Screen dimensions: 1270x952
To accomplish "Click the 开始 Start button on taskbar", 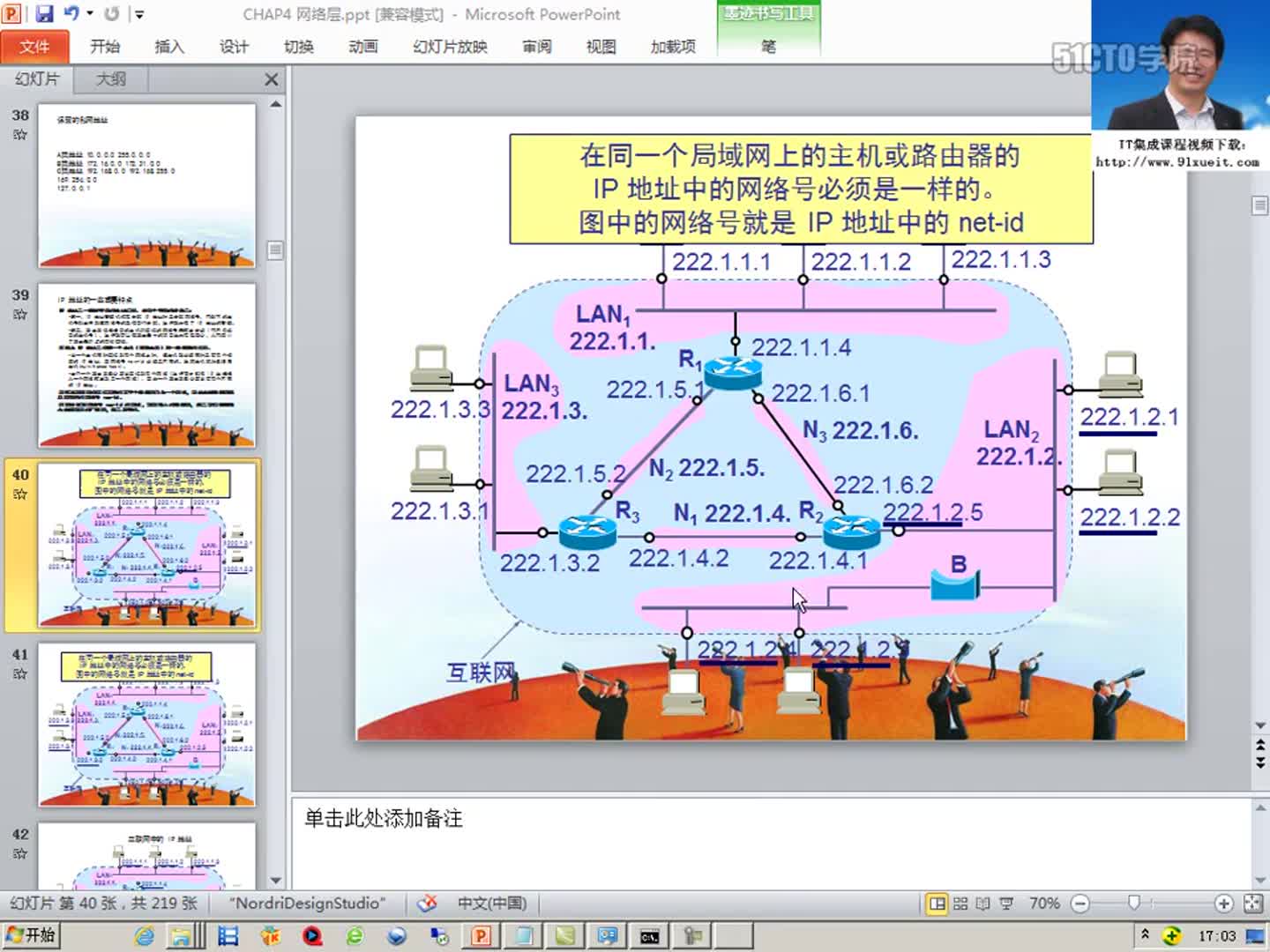I will coord(31,935).
